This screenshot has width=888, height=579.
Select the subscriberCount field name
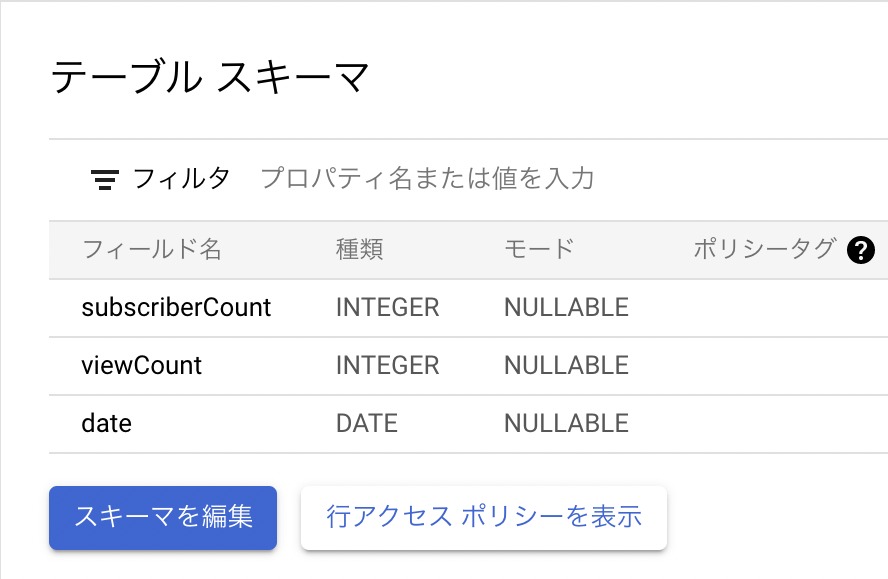(x=176, y=308)
